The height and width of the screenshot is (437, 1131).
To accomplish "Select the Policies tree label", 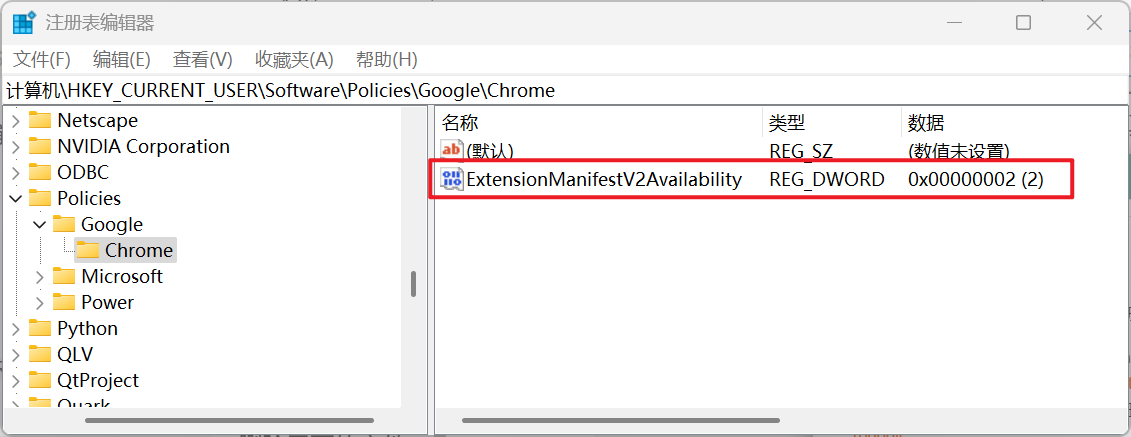I will click(89, 198).
